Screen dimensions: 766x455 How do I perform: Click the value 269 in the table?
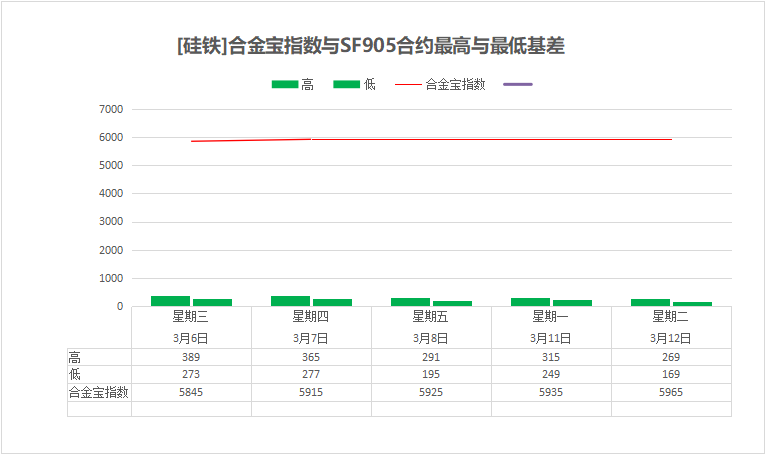671,357
